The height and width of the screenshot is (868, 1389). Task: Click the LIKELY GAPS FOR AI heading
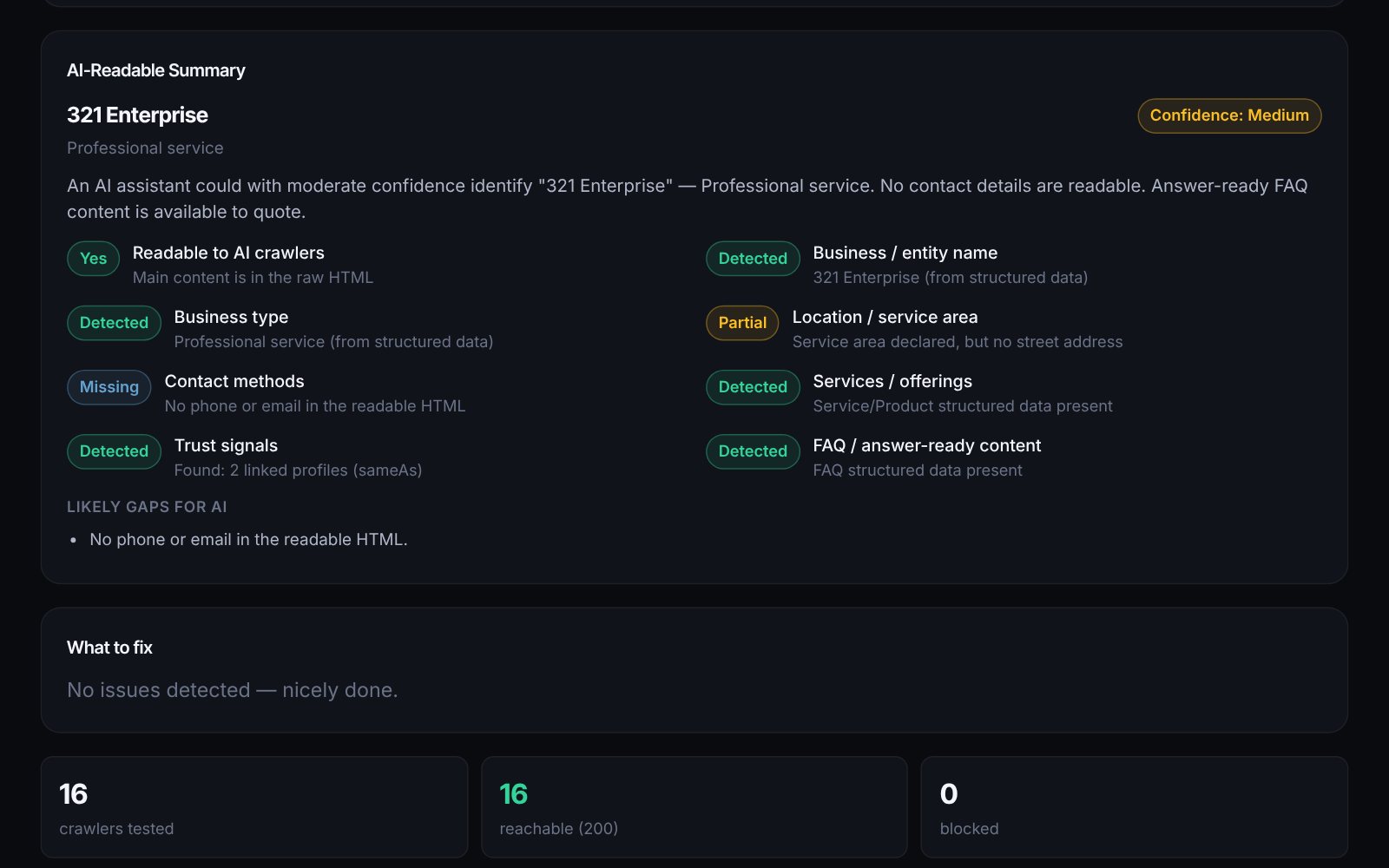coord(147,507)
